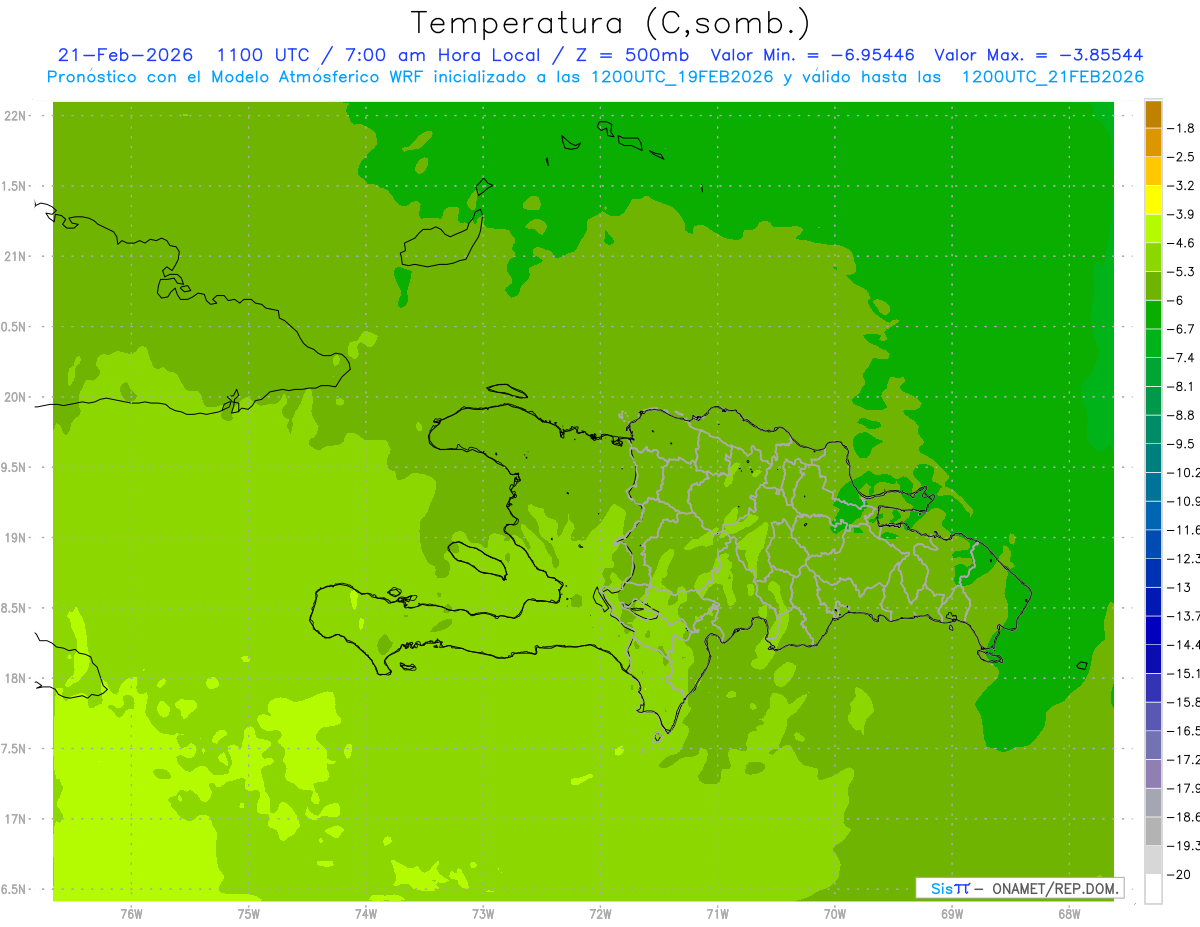Viewport: 1200px width, 927px height.
Task: Pick the dark orange swatch atop the colorbar
Action: pyautogui.click(x=1153, y=114)
